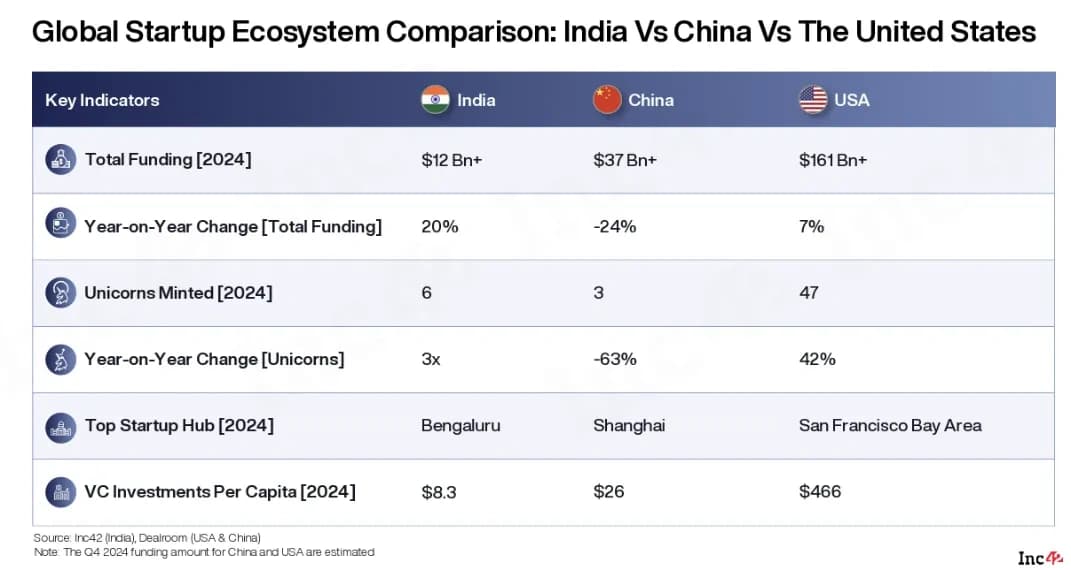Click the Top Startup Hub building icon
Viewport: 1071px width, 570px height.
coord(61,427)
